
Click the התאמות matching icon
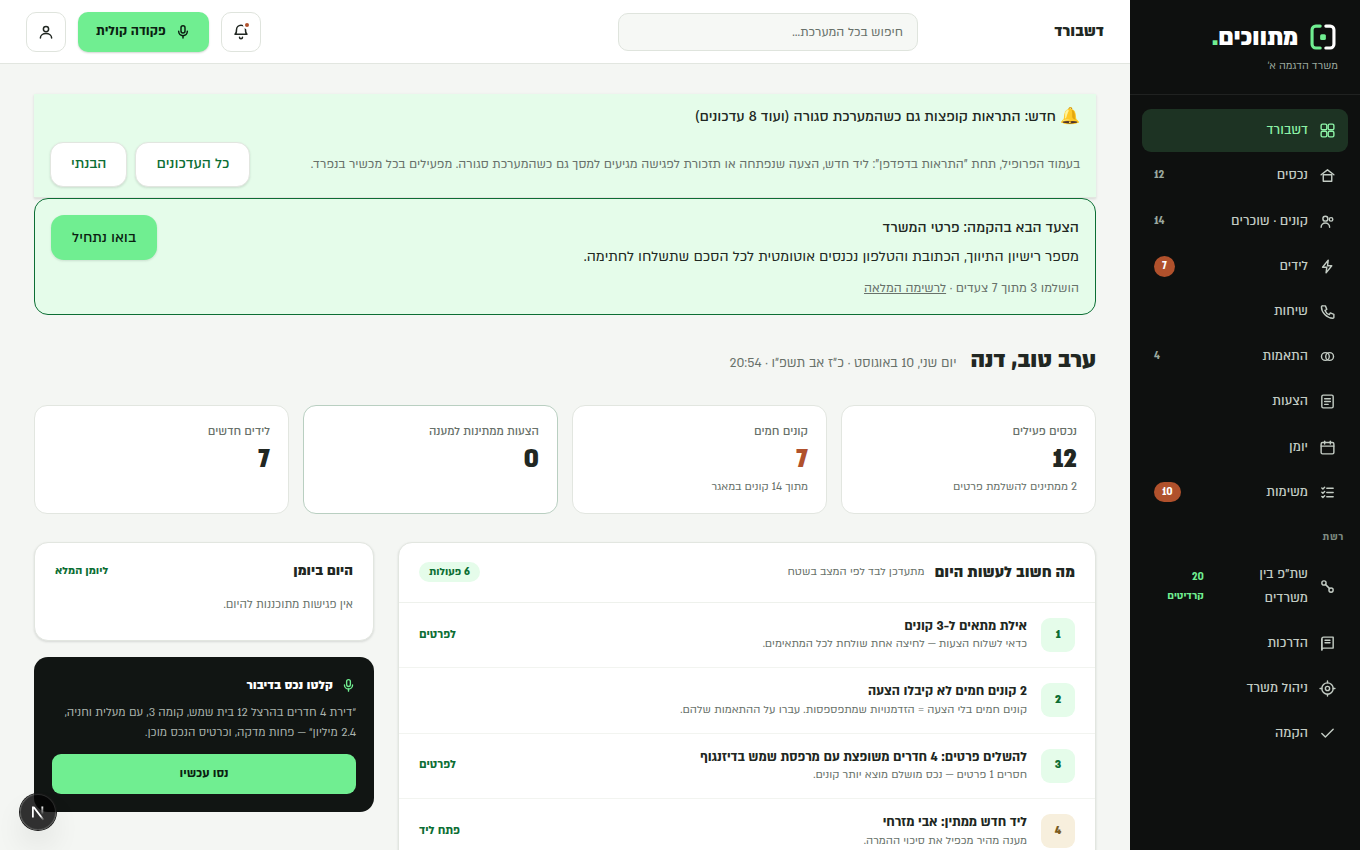[1327, 356]
